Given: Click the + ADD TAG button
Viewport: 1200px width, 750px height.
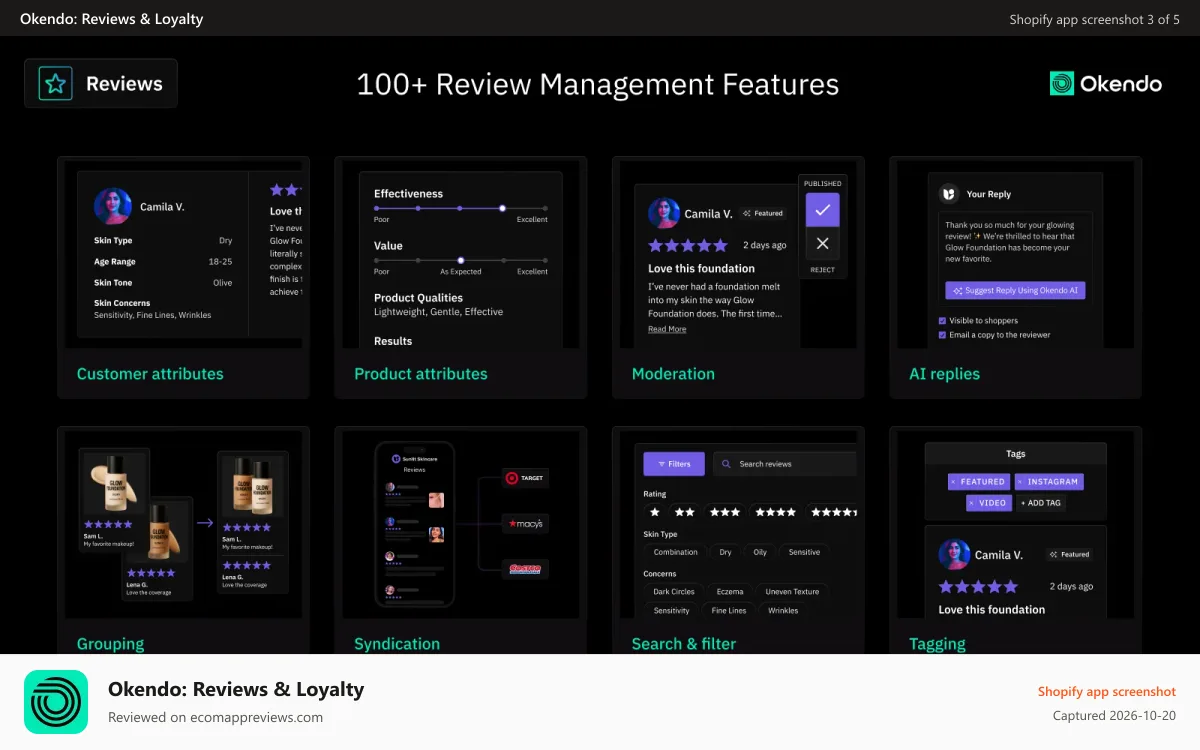Looking at the screenshot, I should click(x=1040, y=503).
